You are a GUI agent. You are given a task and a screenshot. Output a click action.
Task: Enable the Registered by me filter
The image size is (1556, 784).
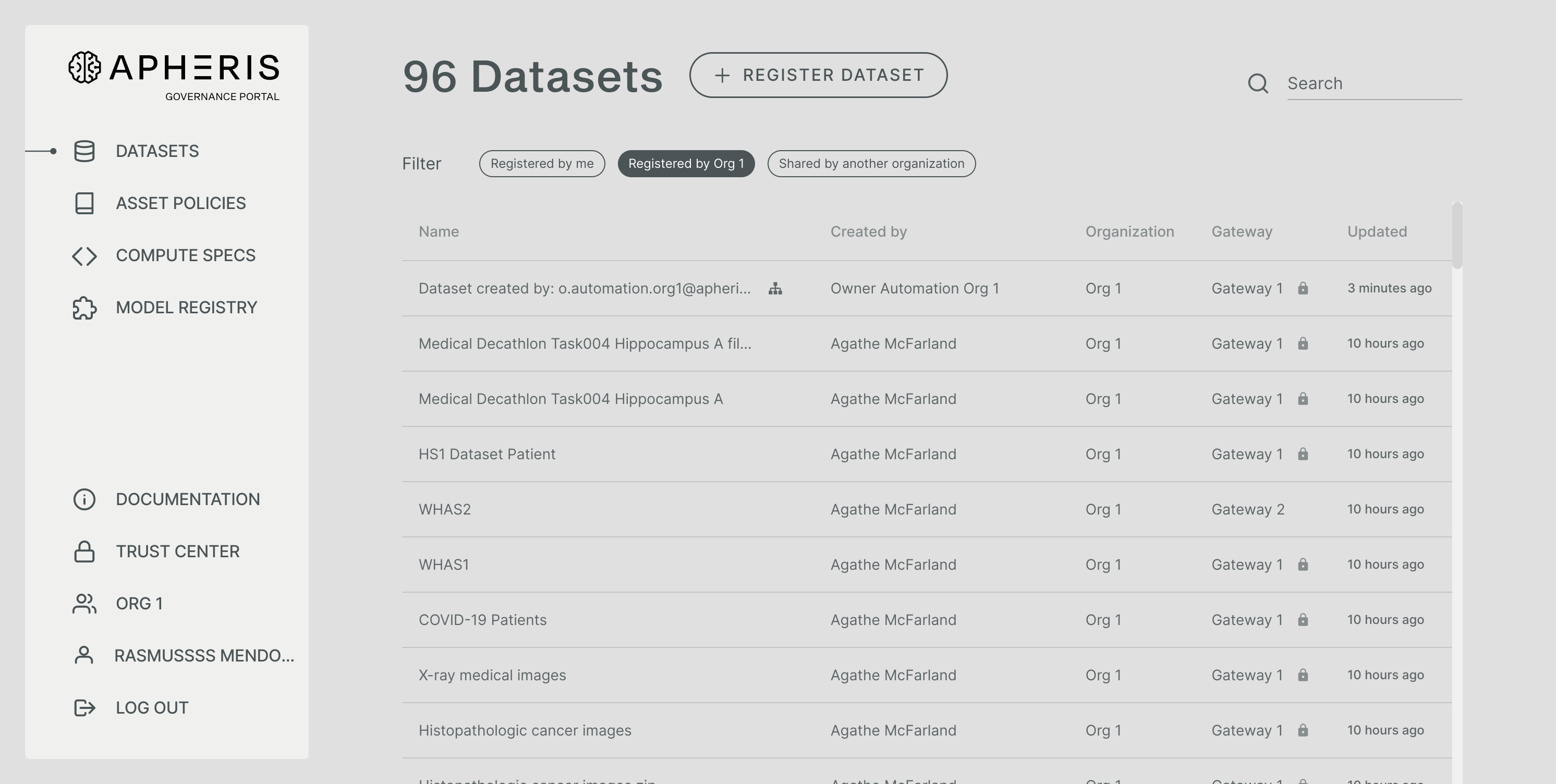pyautogui.click(x=542, y=163)
